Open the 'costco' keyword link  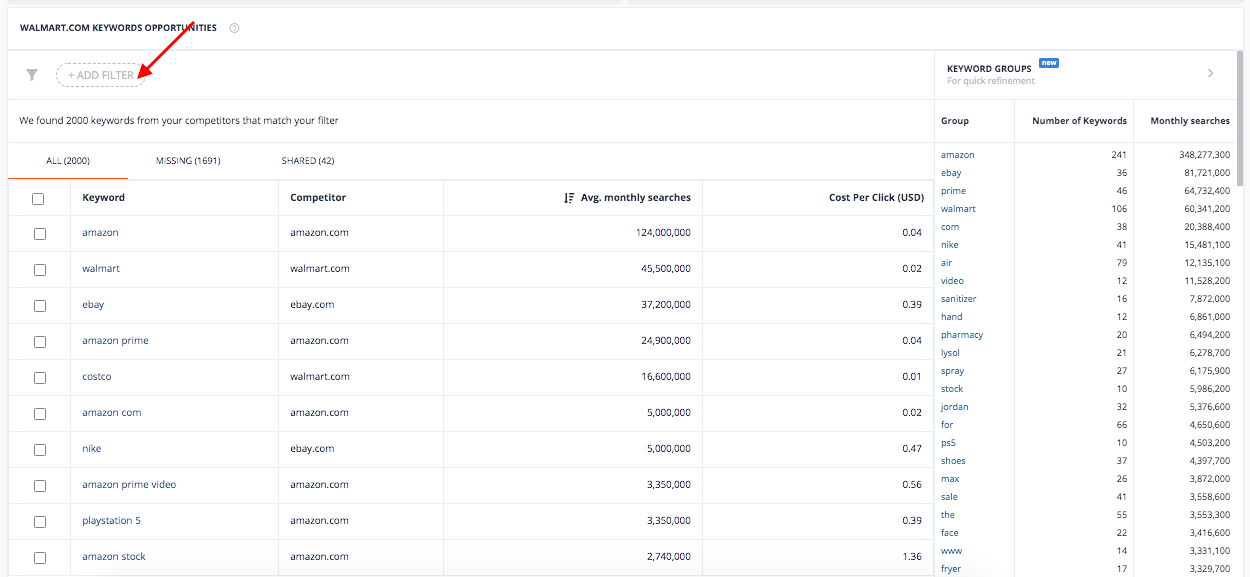97,377
